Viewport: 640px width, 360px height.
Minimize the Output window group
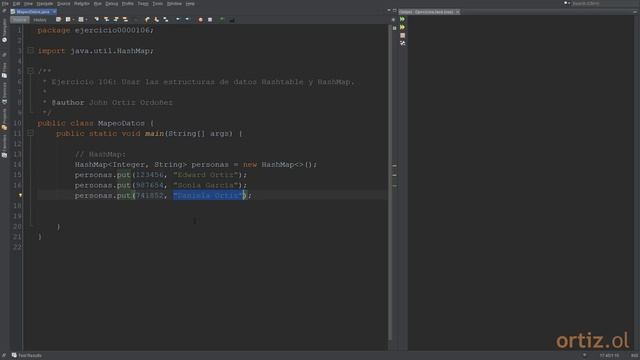click(635, 12)
